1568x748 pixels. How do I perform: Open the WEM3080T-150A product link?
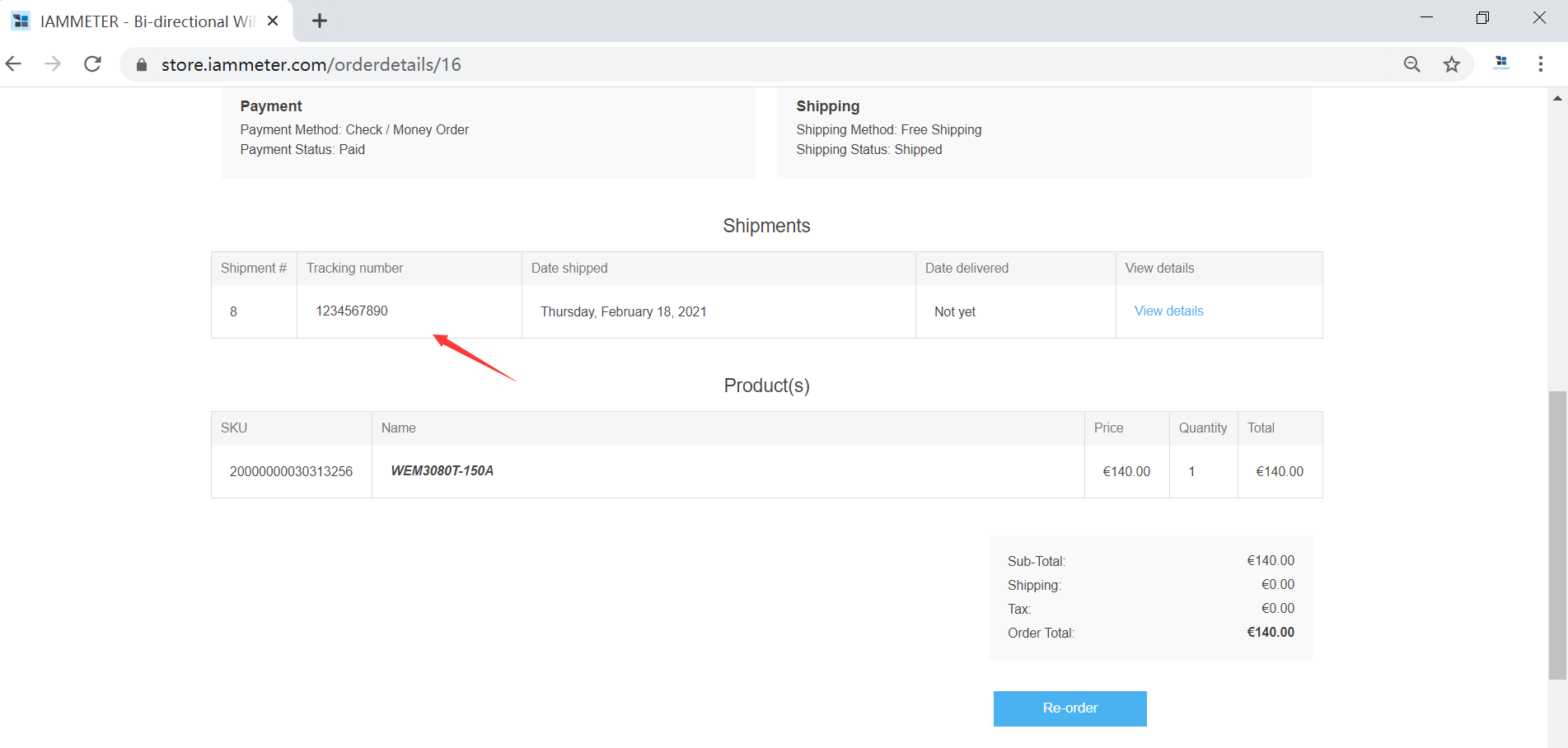pyautogui.click(x=442, y=470)
